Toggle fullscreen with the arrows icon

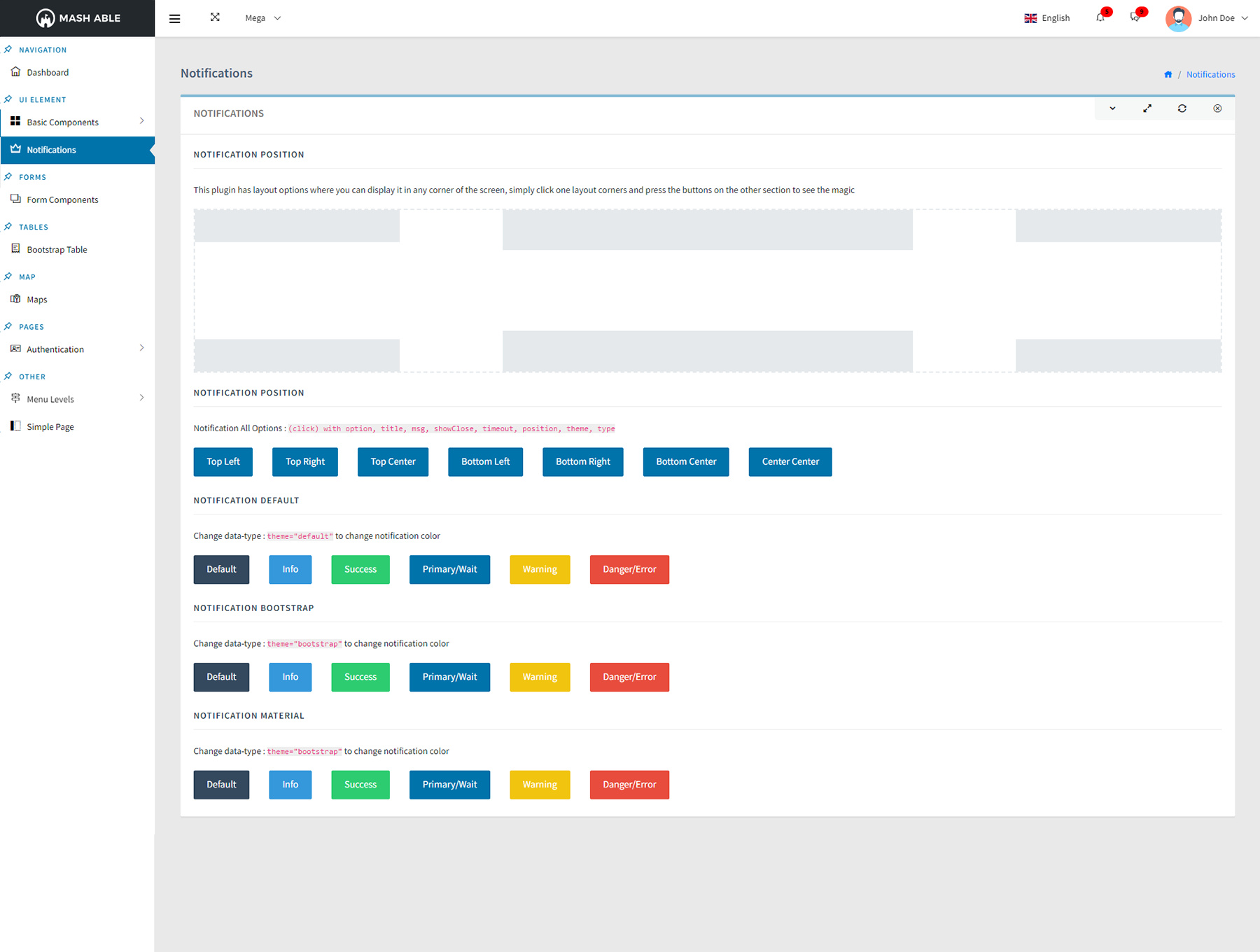215,17
